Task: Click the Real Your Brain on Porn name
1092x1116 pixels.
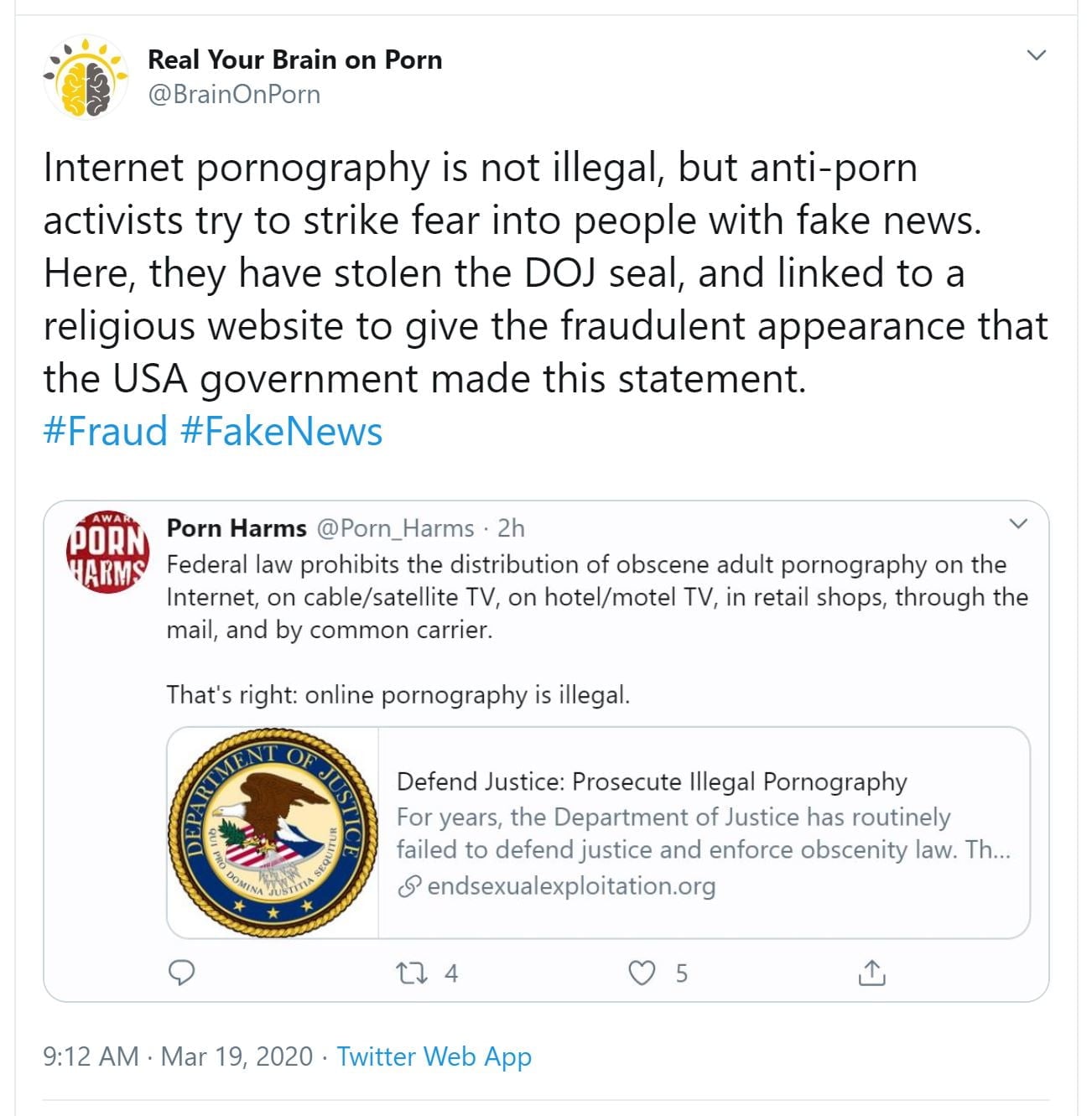Action: [294, 60]
